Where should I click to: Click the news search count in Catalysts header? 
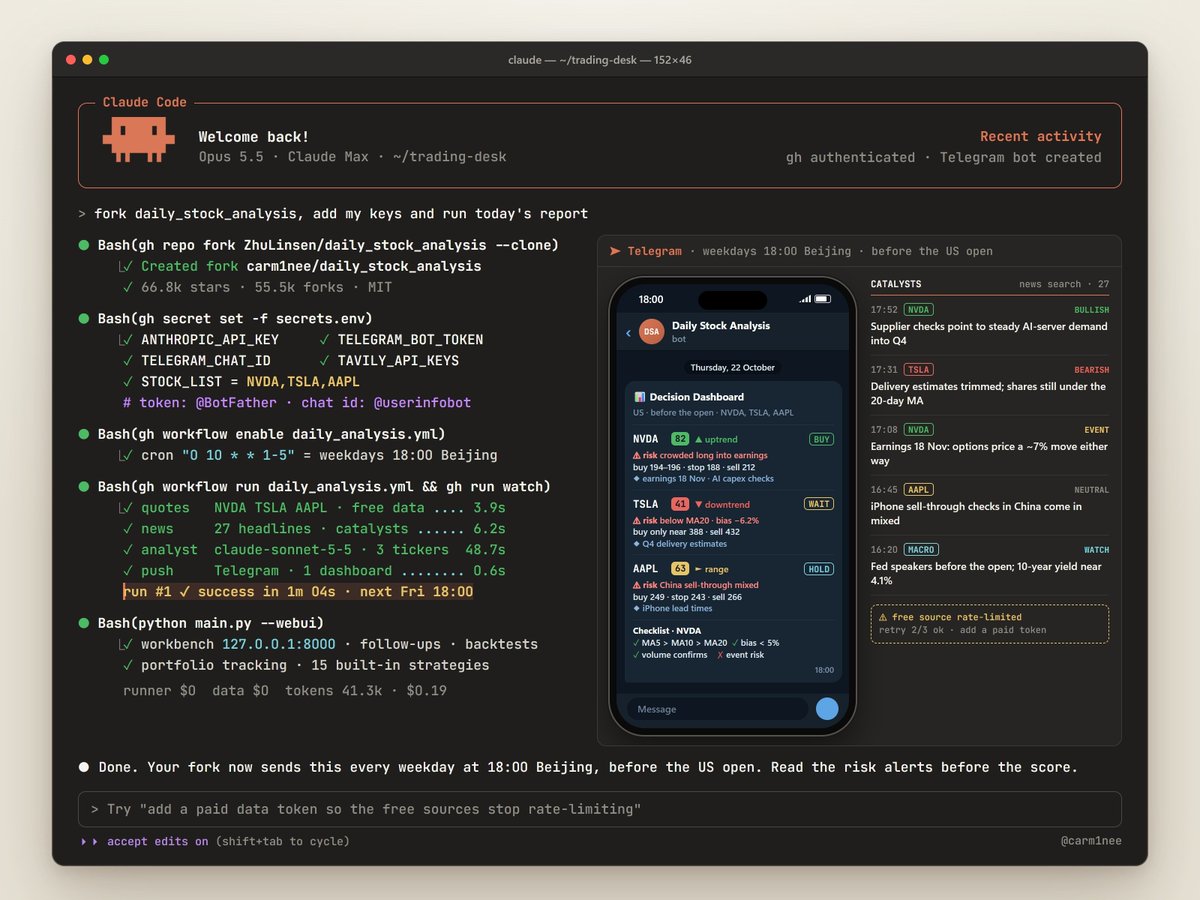coord(1064,284)
